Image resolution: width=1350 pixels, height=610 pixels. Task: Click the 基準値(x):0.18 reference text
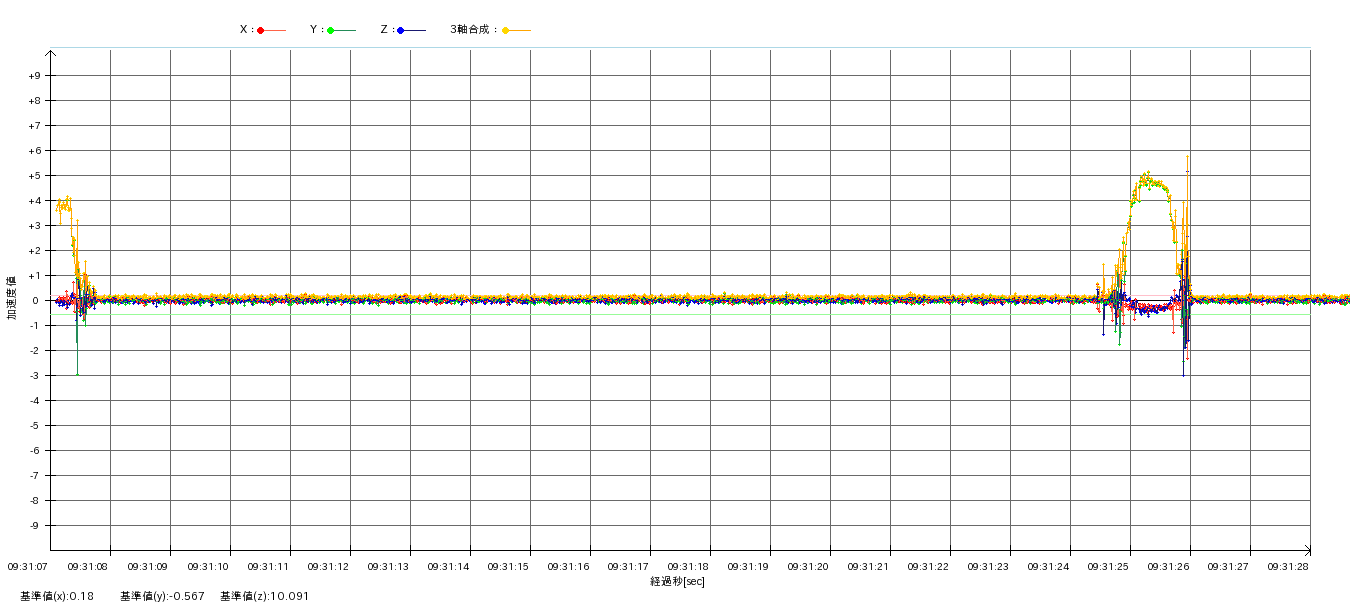(x=57, y=597)
